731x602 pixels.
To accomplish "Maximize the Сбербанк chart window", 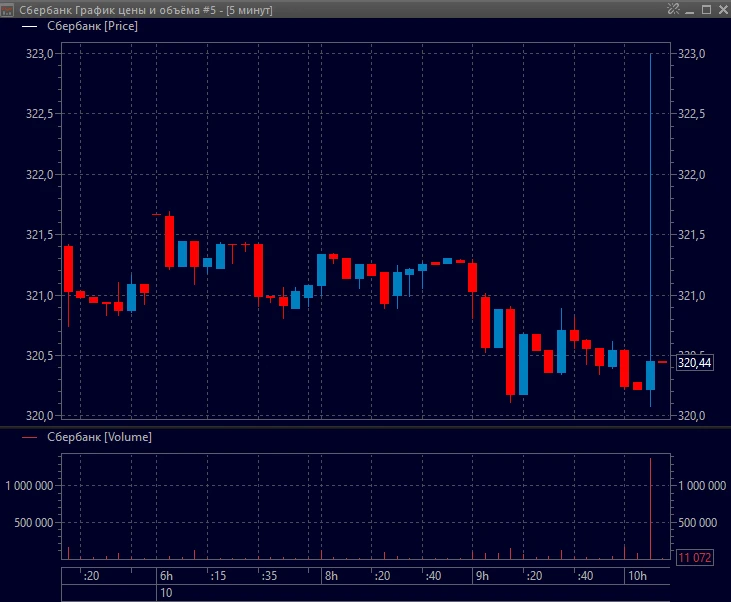I will pyautogui.click(x=707, y=9).
